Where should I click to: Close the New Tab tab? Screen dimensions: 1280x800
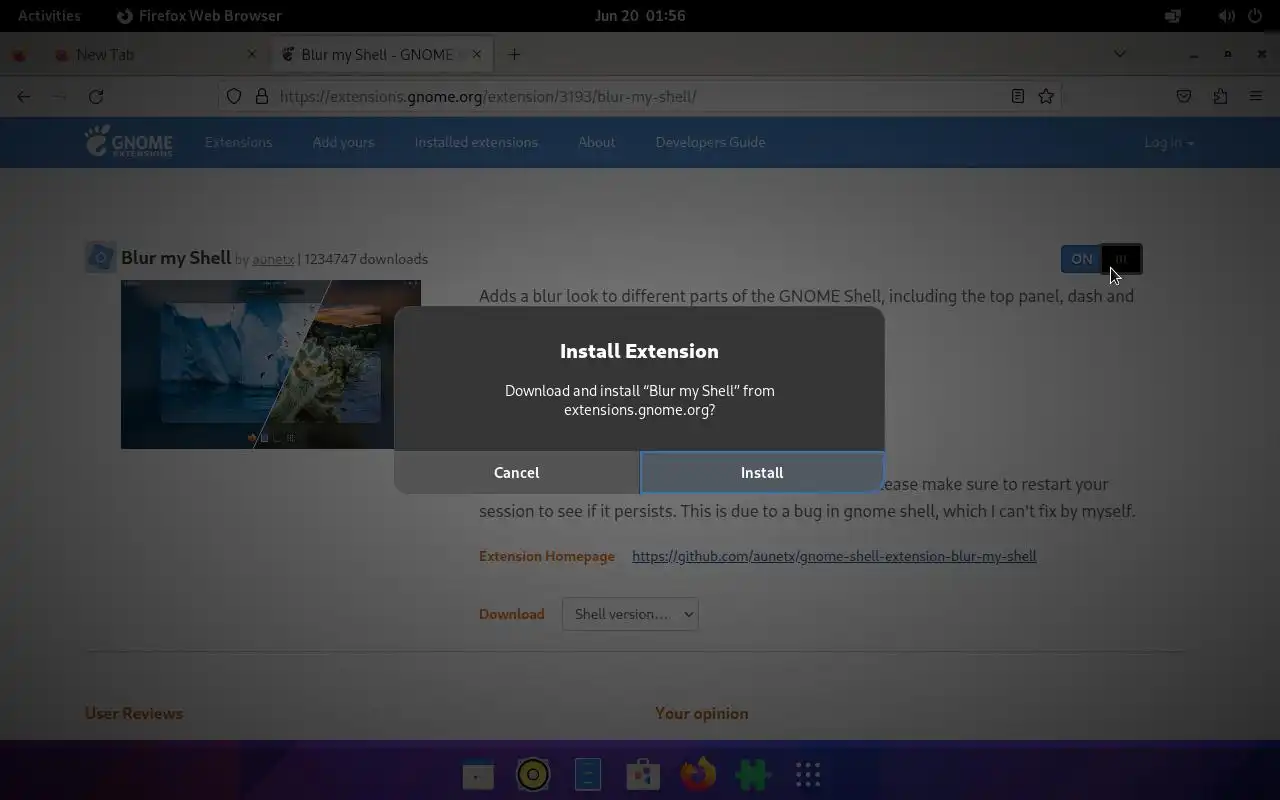tap(251, 54)
